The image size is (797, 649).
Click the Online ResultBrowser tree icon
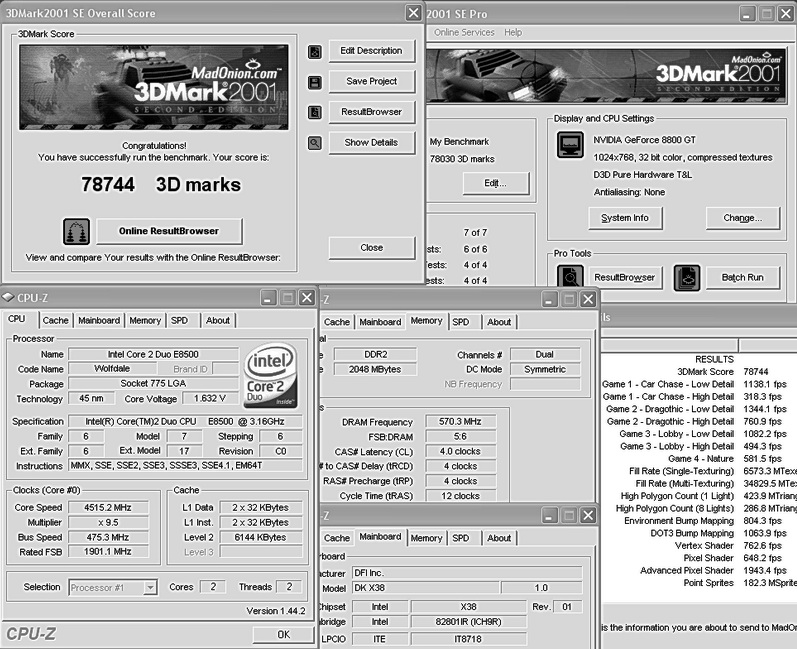[76, 231]
